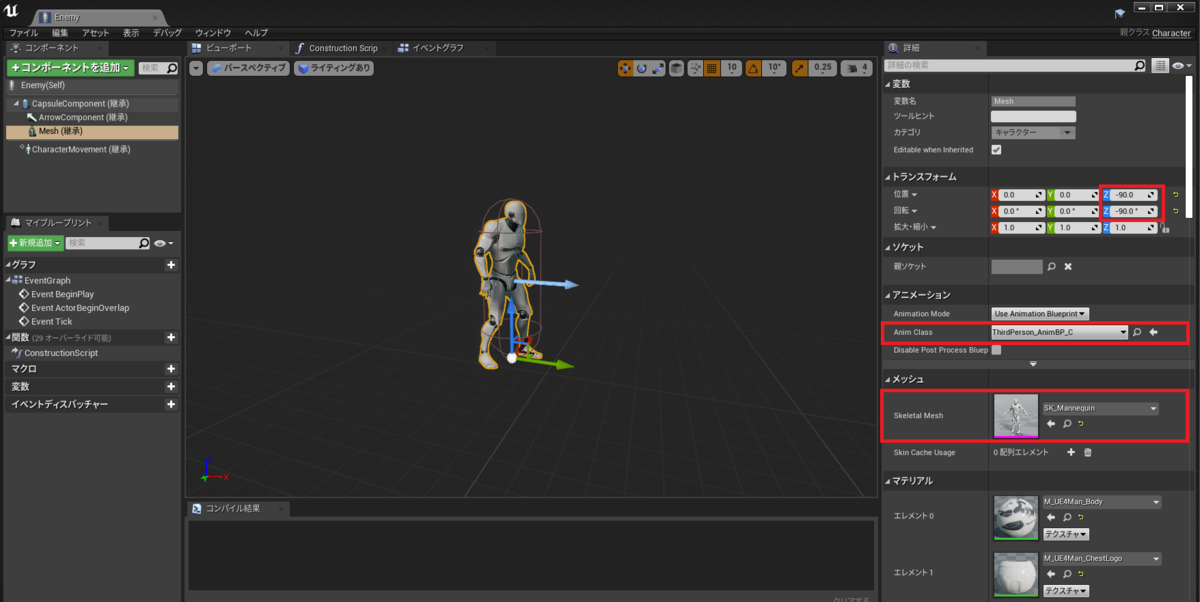Screen dimensions: 1200x602
Task: Clear parent socket with X icon
Action: point(1068,267)
